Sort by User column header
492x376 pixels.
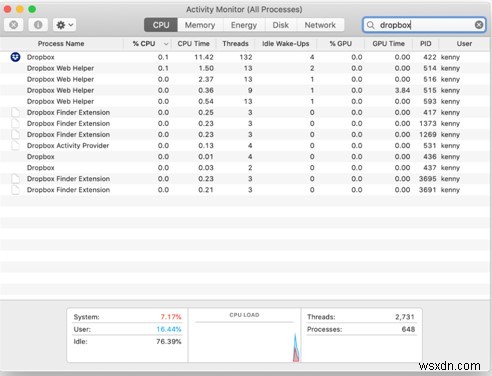tap(464, 44)
